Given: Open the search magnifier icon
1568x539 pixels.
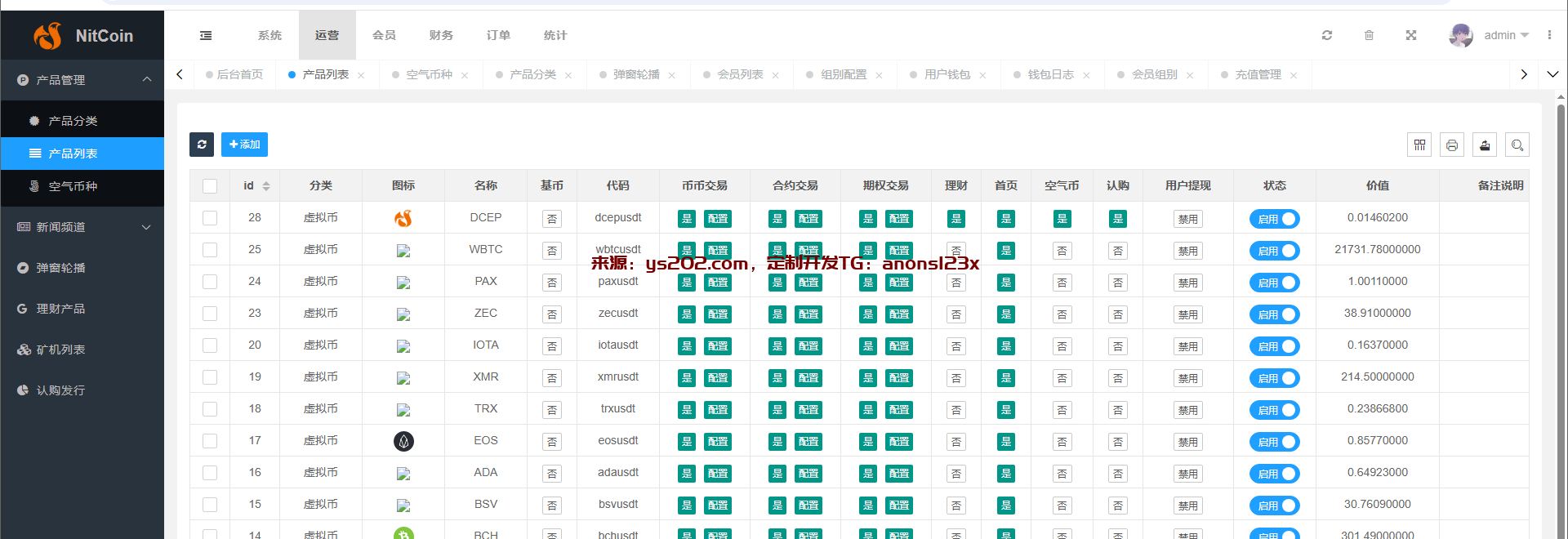Looking at the screenshot, I should coord(1517,145).
